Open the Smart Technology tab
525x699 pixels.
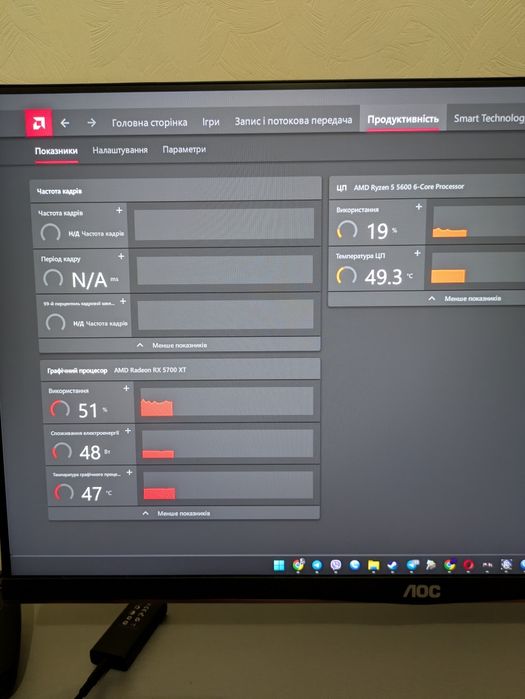tap(489, 118)
